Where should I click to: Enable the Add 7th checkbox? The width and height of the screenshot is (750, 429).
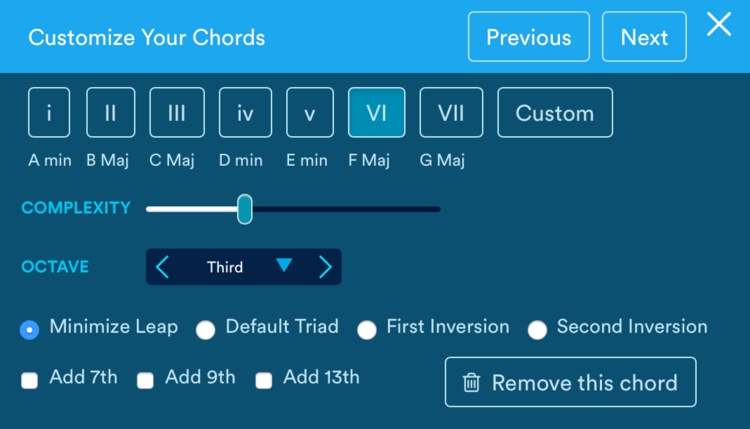point(30,380)
